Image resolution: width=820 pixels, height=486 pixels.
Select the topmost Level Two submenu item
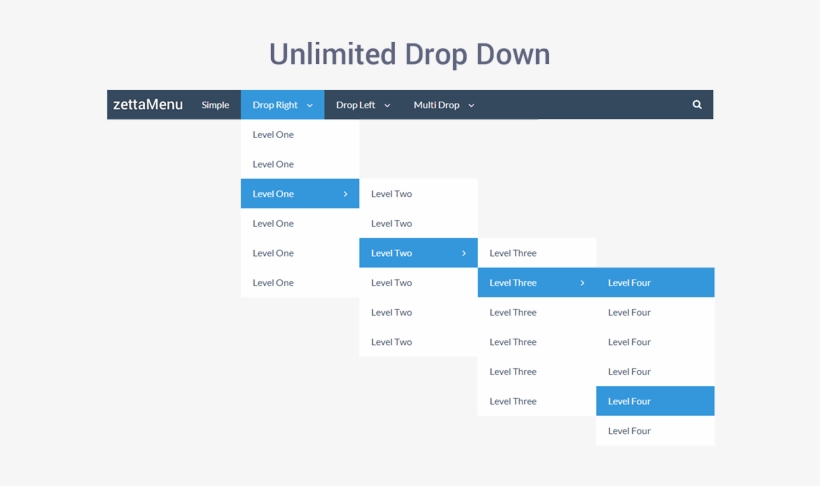(x=391, y=194)
